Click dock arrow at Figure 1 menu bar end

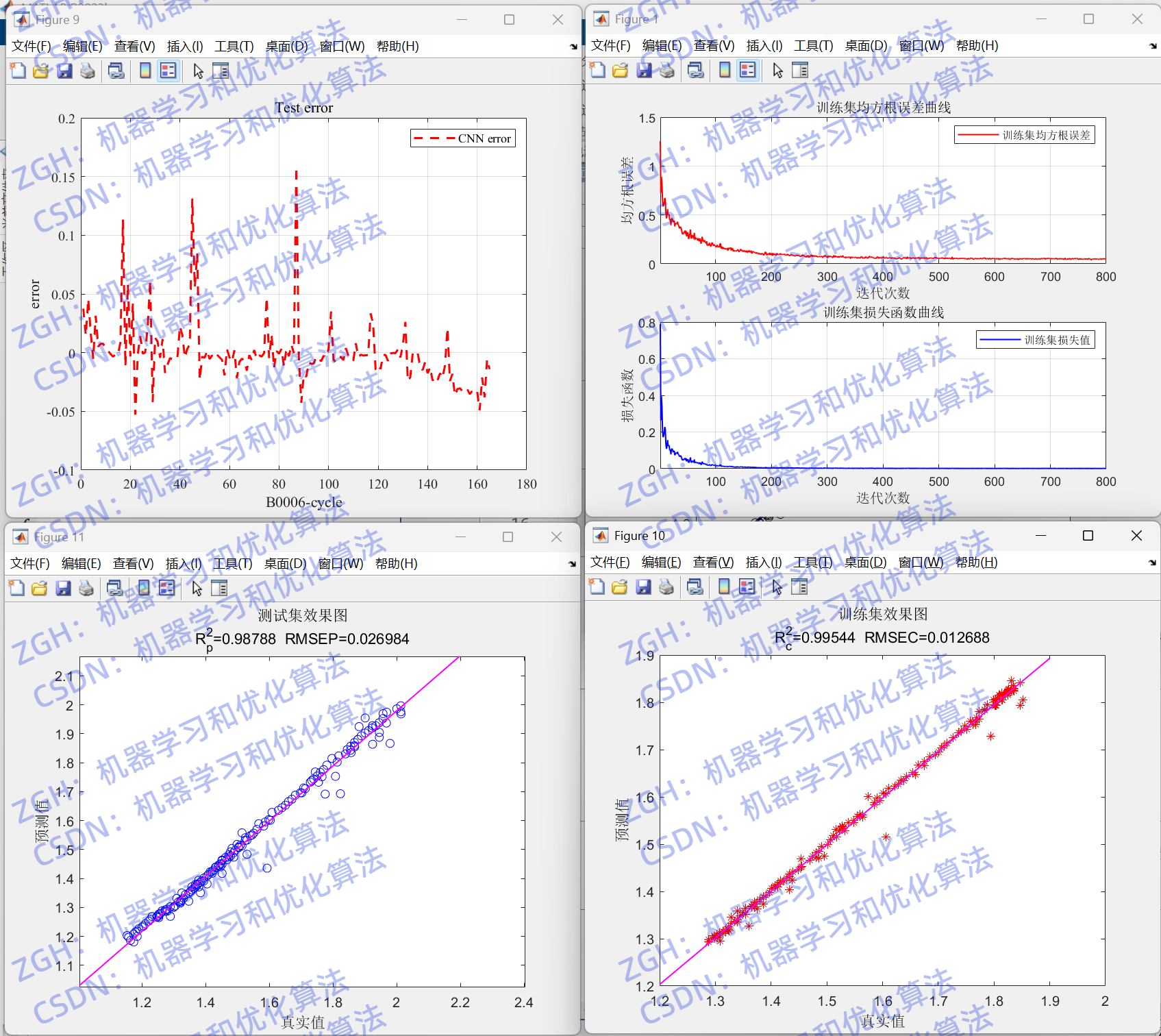(1153, 46)
